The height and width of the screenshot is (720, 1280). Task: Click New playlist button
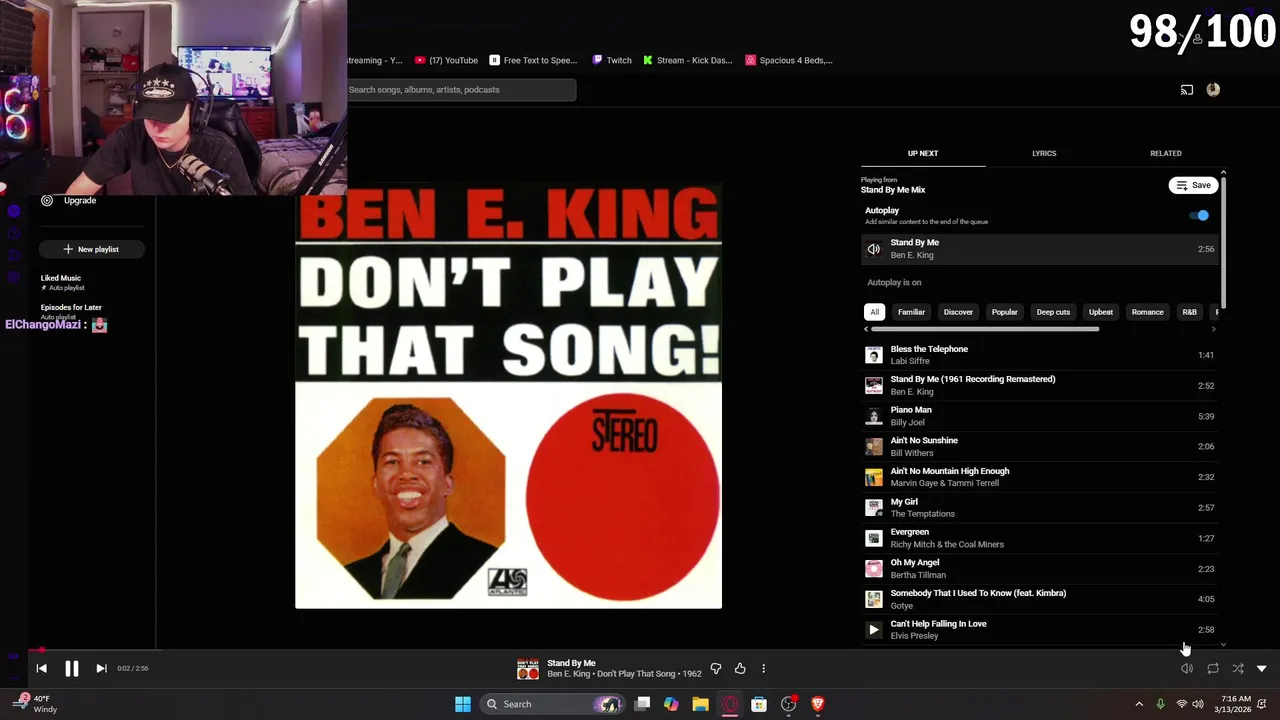pos(91,249)
